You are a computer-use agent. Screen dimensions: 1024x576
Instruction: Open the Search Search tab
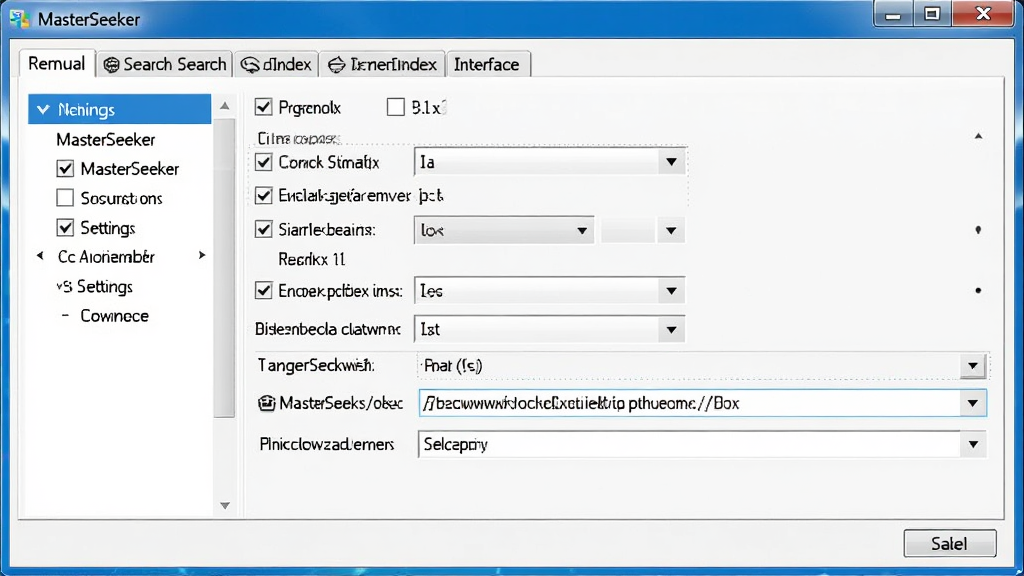click(x=165, y=64)
